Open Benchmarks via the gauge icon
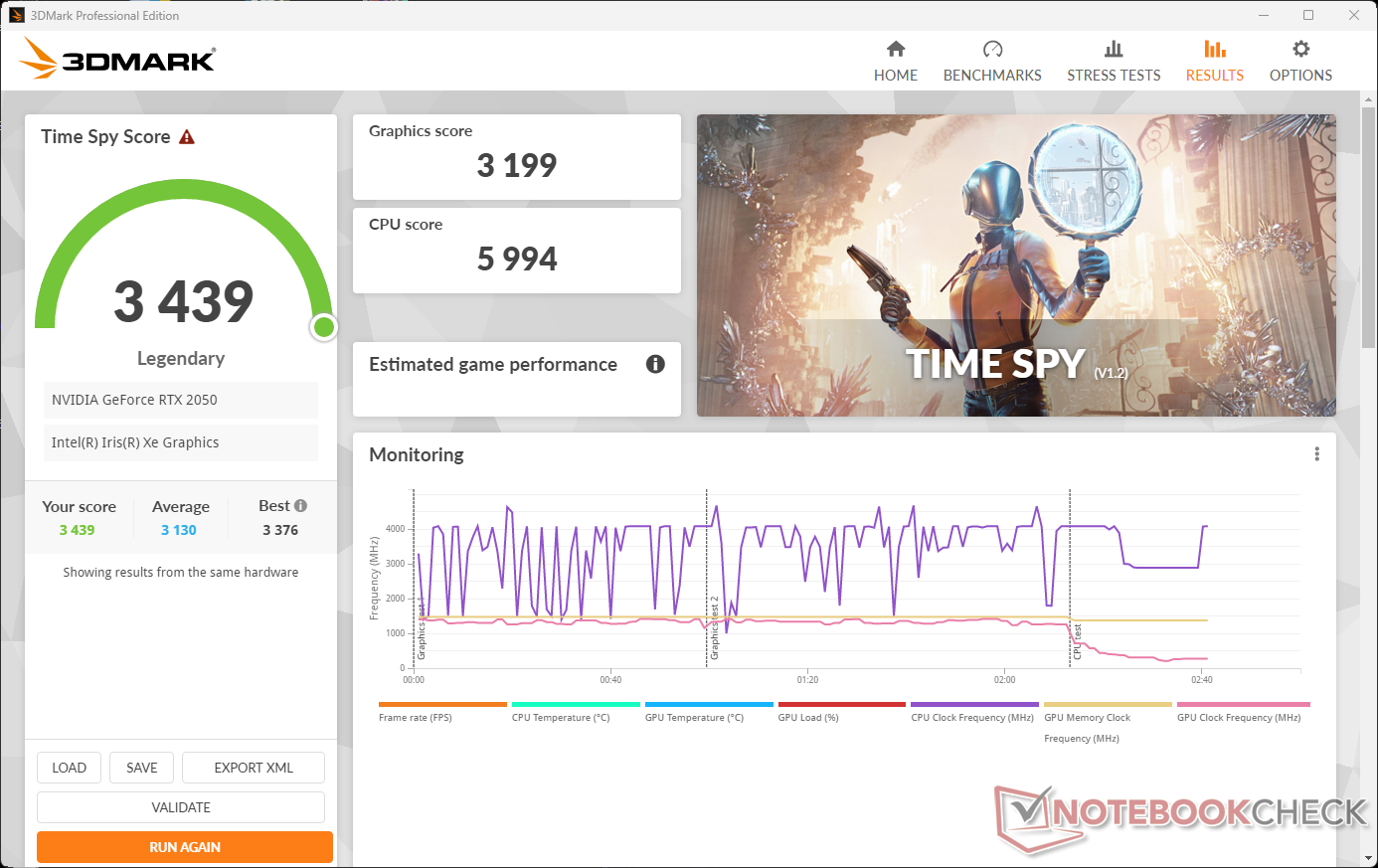Image resolution: width=1378 pixels, height=868 pixels. [992, 49]
